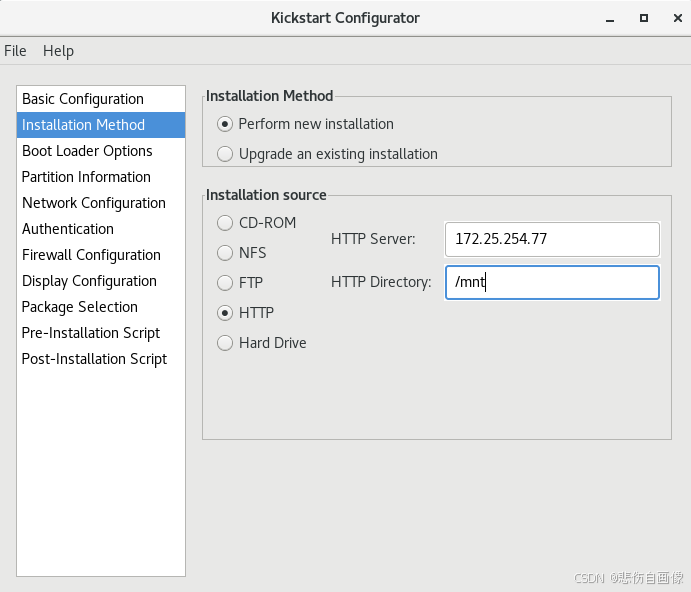Open Post-Installation Script section
691x592 pixels.
(x=101, y=359)
